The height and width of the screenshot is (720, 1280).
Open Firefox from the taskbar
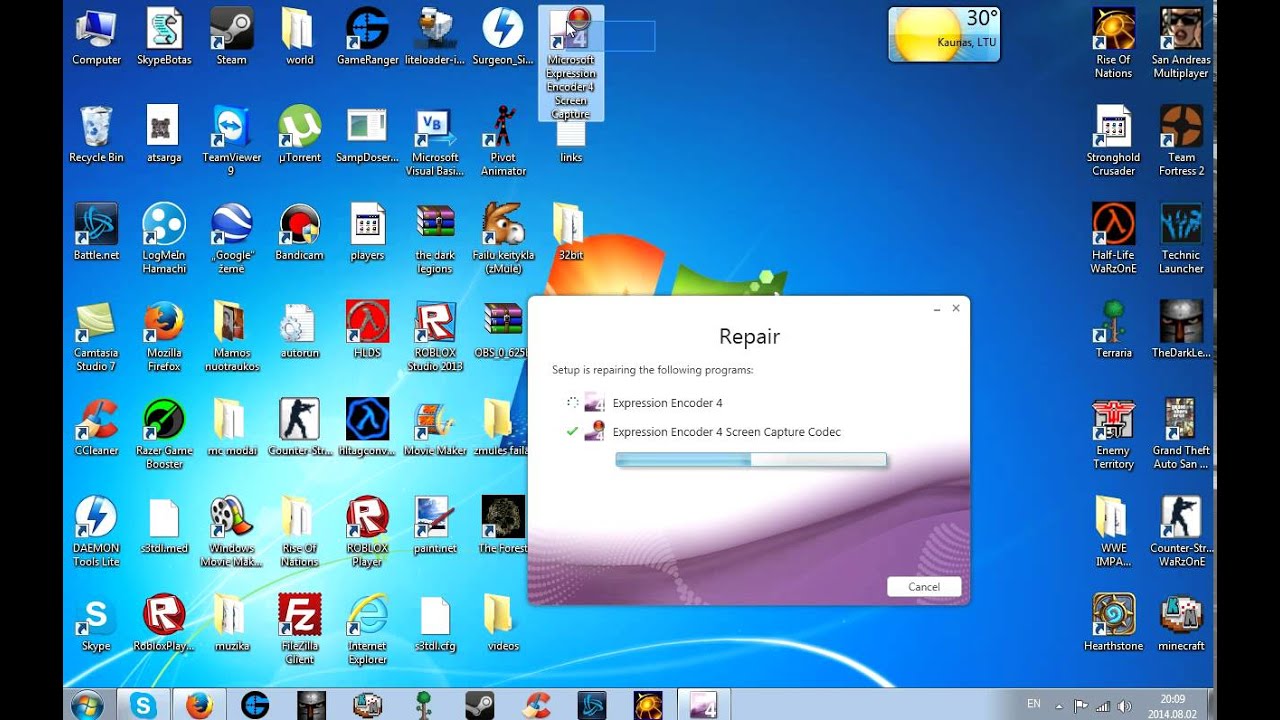[x=199, y=705]
